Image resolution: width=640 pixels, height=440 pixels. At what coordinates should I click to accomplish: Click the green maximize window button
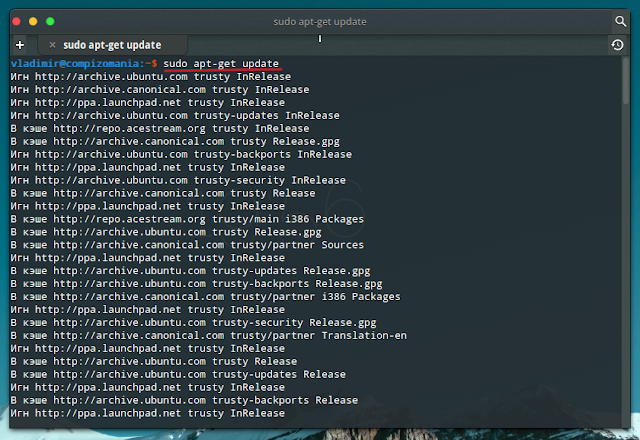[50, 21]
